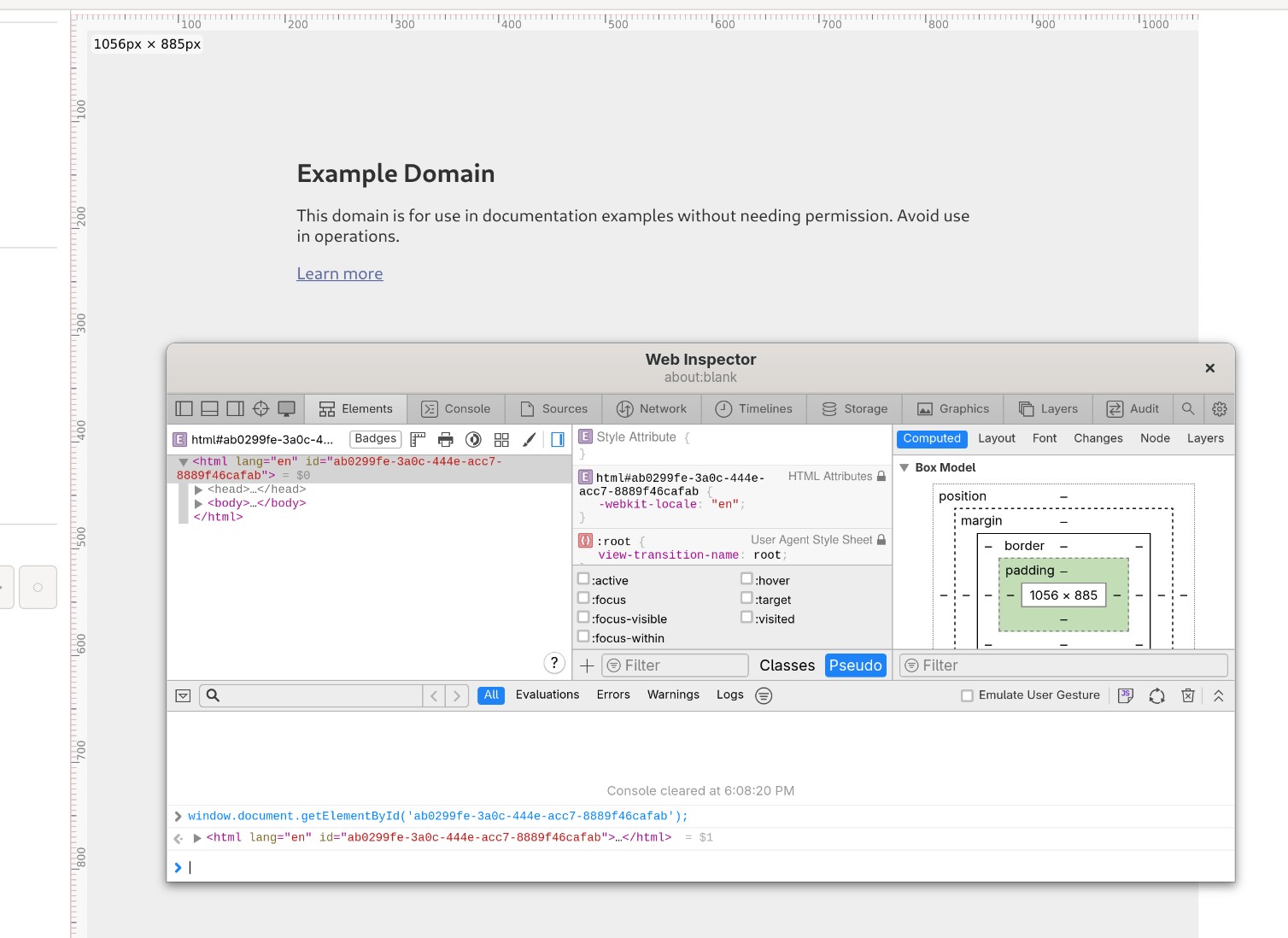This screenshot has height=938, width=1288.
Task: Open console scope dropdown left of search
Action: pos(183,695)
